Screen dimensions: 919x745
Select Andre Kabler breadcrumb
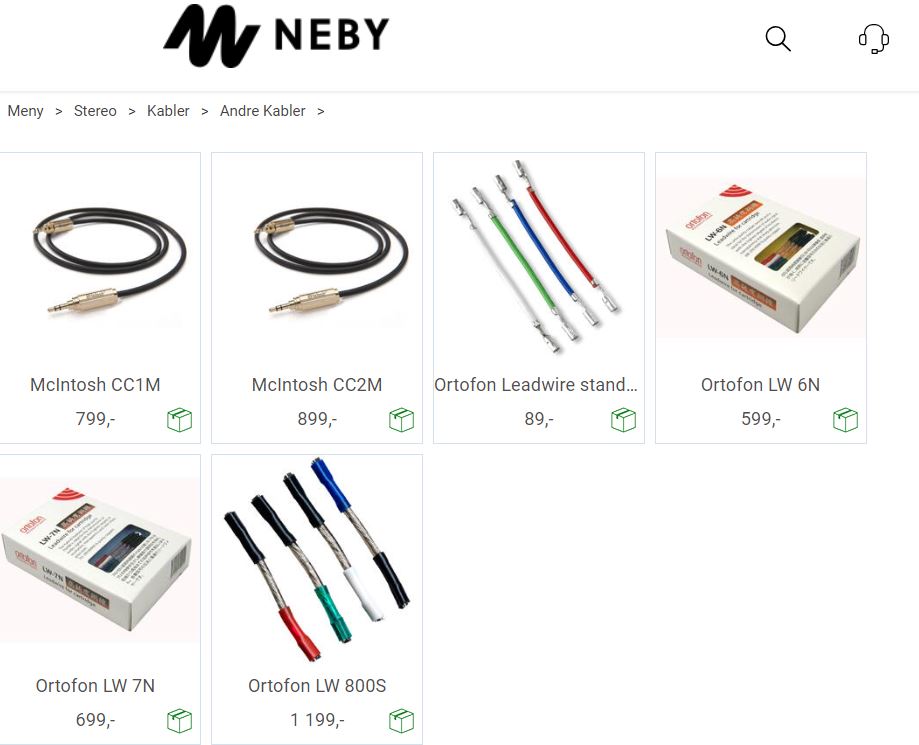[263, 111]
